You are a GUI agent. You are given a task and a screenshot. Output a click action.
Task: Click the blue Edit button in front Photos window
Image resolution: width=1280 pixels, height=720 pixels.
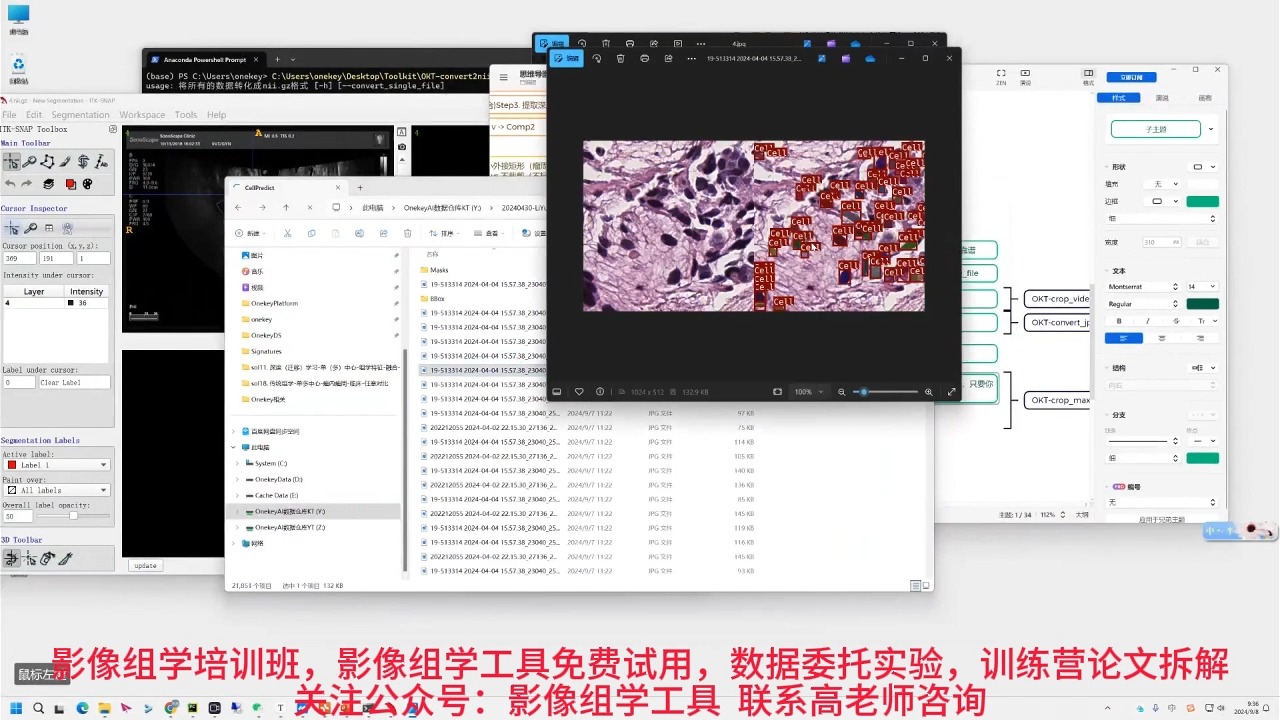pyautogui.click(x=567, y=59)
